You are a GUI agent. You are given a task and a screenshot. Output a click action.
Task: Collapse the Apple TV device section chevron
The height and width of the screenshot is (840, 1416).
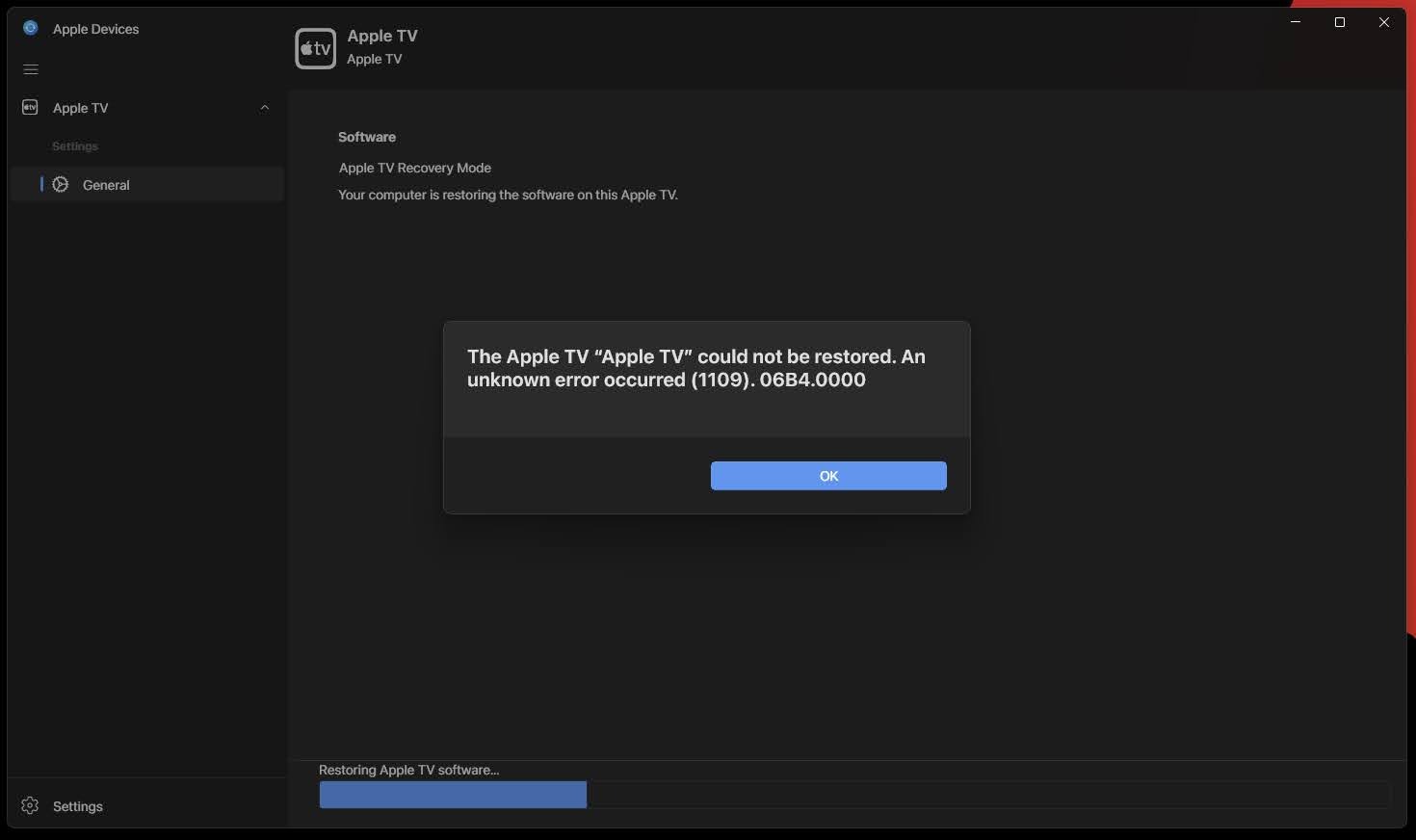point(265,108)
